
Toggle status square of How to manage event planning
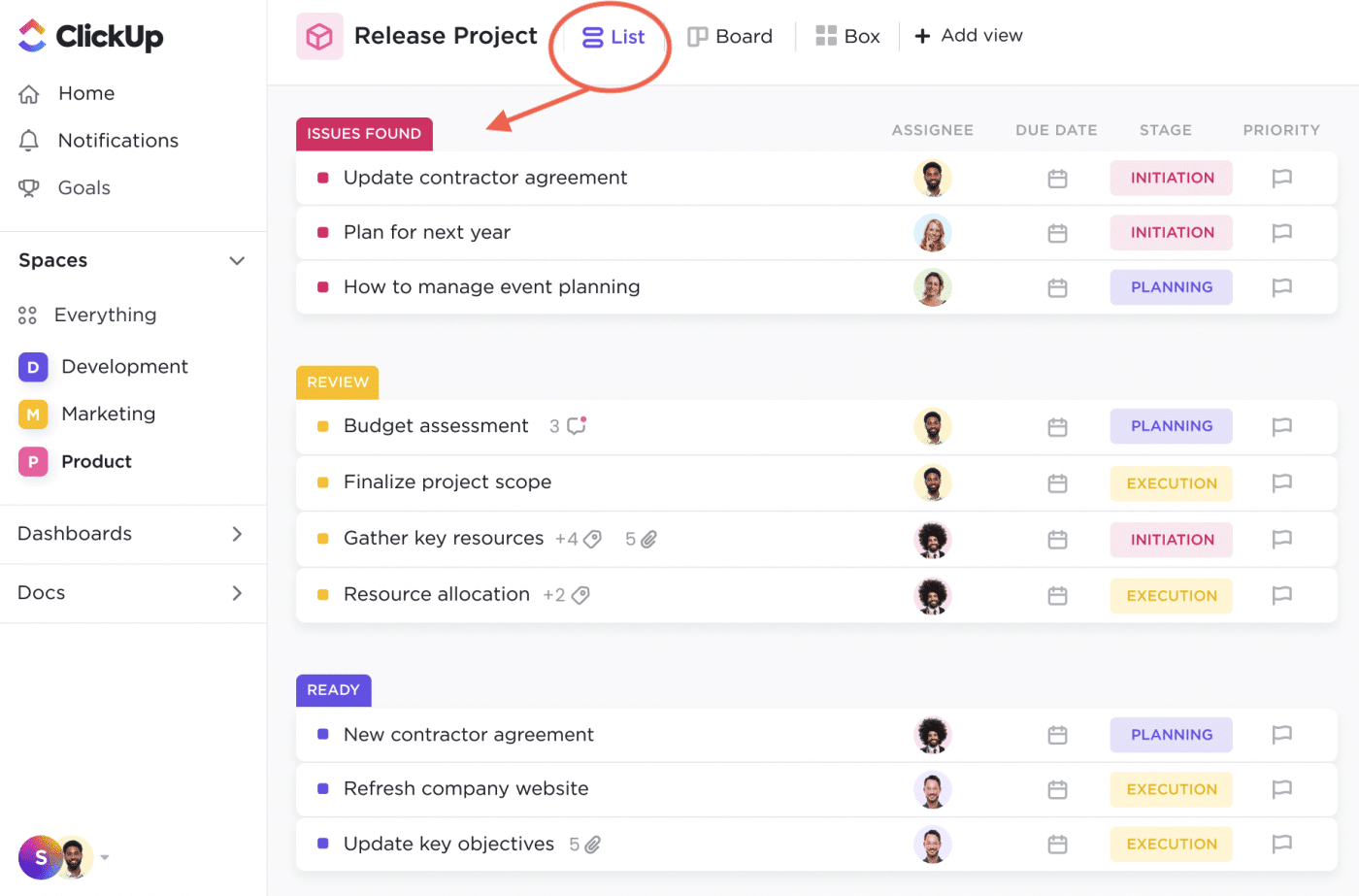click(x=323, y=287)
